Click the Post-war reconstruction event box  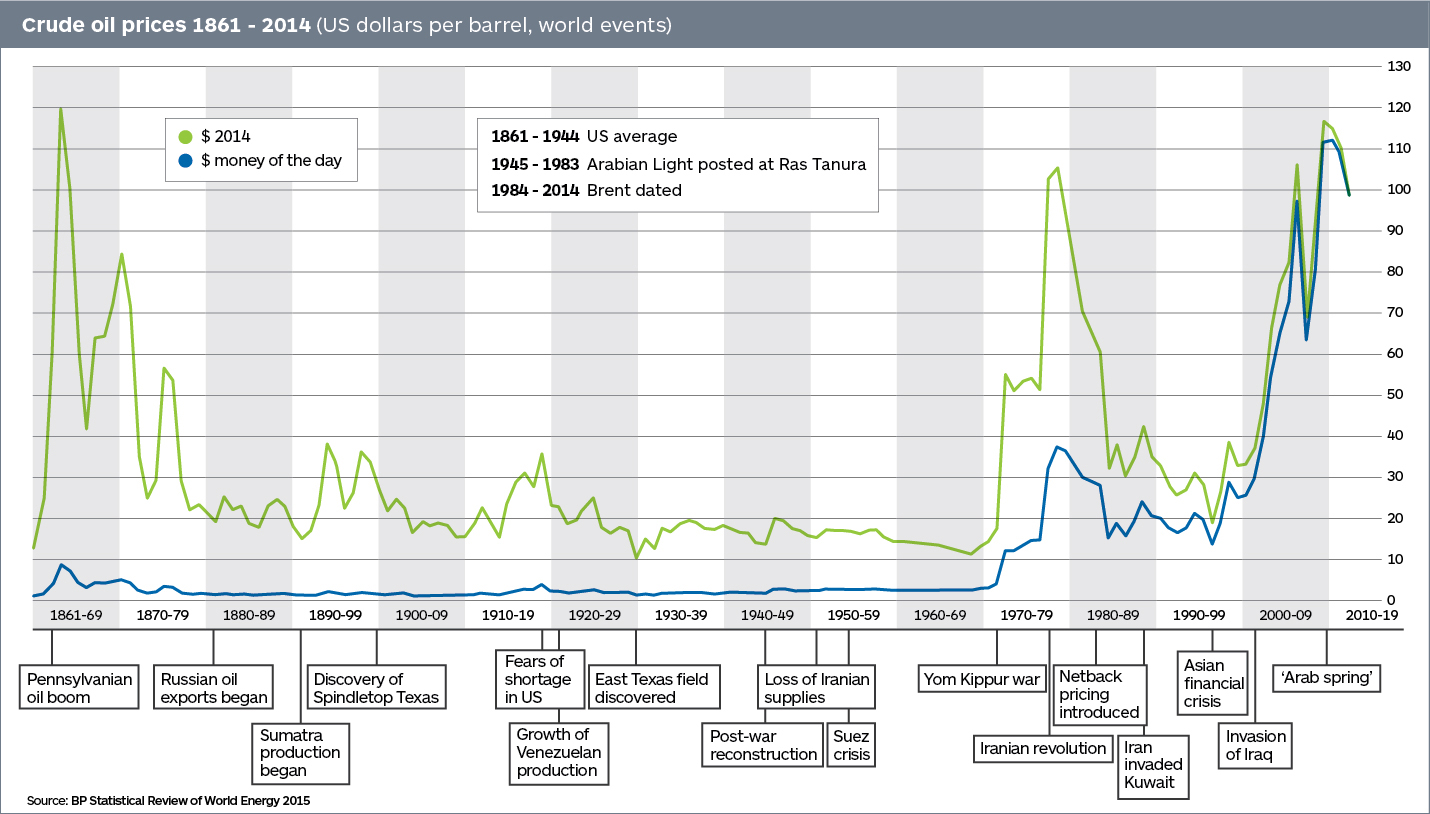763,744
